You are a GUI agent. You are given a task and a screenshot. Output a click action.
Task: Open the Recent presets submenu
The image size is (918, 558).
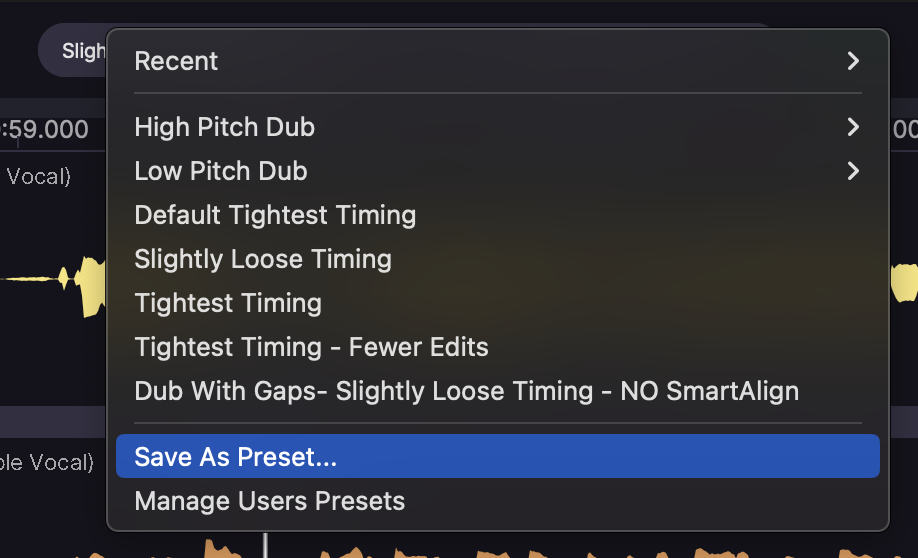click(176, 61)
